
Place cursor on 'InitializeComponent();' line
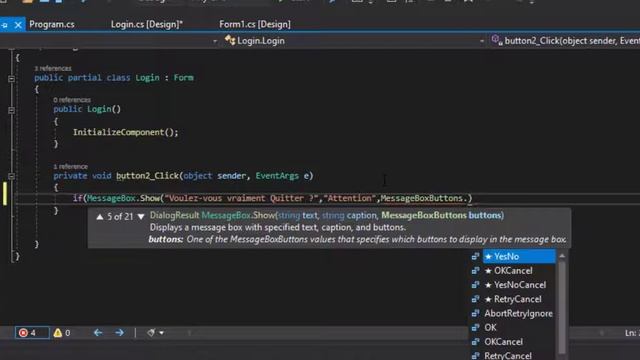[126, 132]
